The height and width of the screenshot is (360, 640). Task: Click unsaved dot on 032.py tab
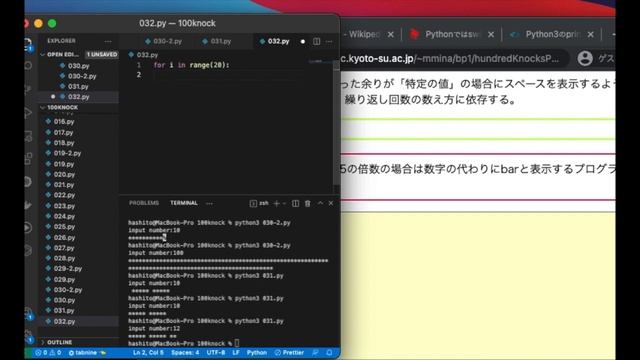[302, 41]
